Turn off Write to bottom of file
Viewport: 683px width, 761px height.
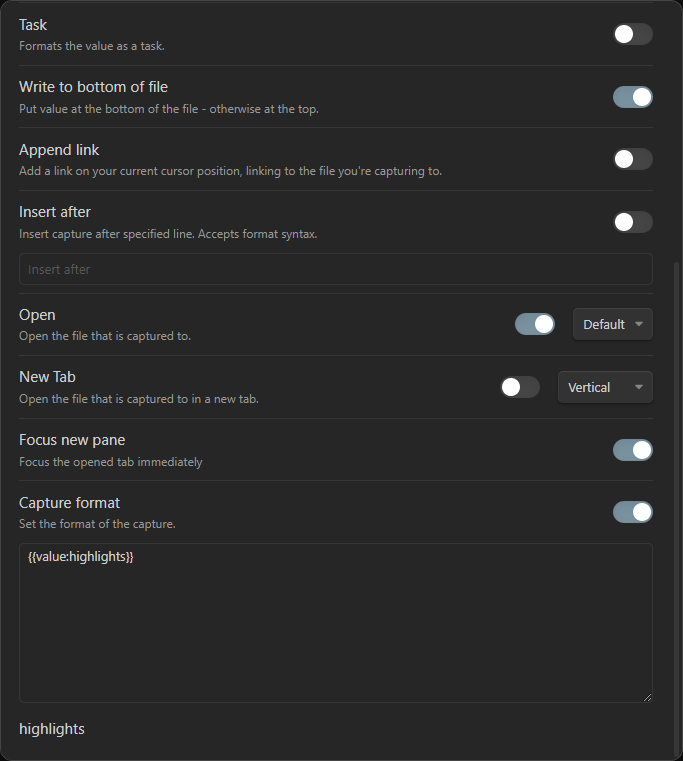click(633, 97)
